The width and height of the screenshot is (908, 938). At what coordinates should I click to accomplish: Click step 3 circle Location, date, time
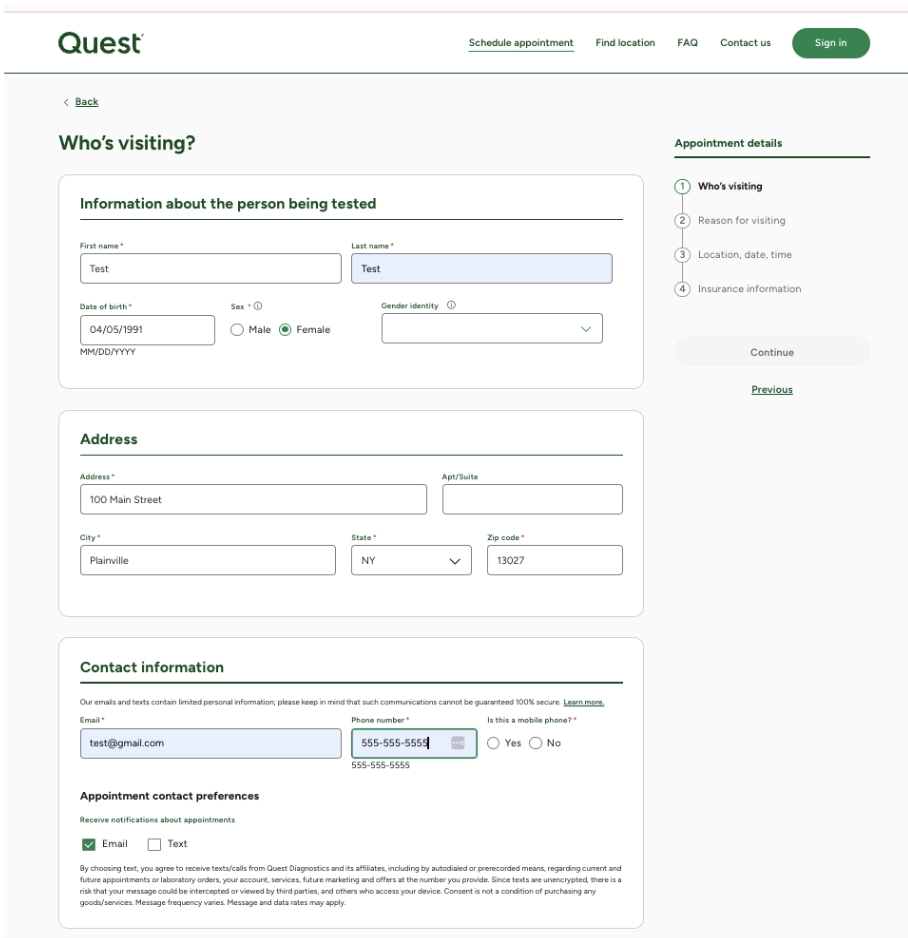tap(682, 254)
